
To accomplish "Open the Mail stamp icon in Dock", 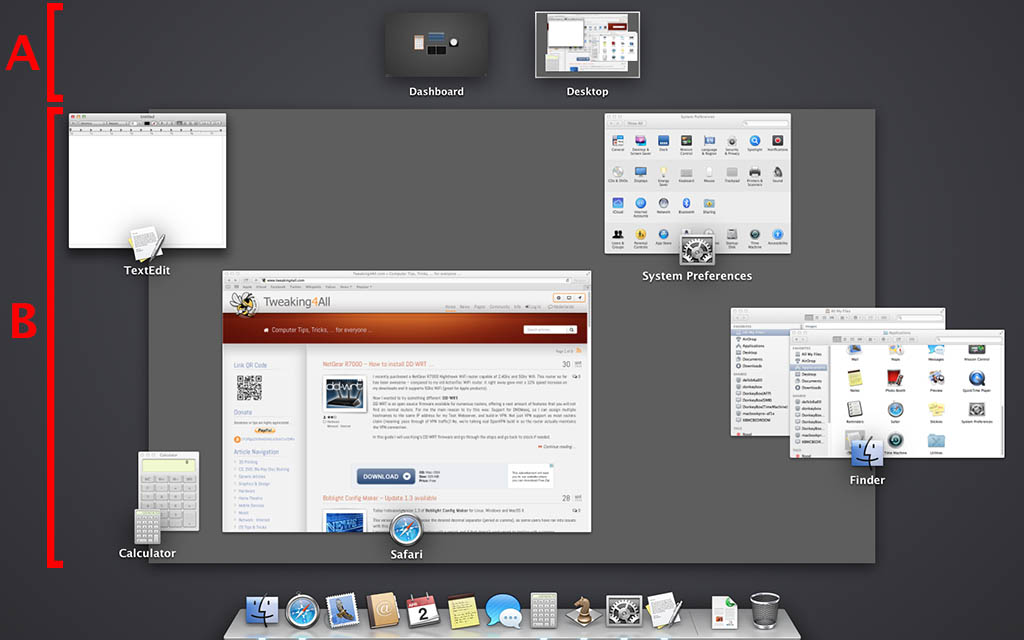I will [342, 610].
